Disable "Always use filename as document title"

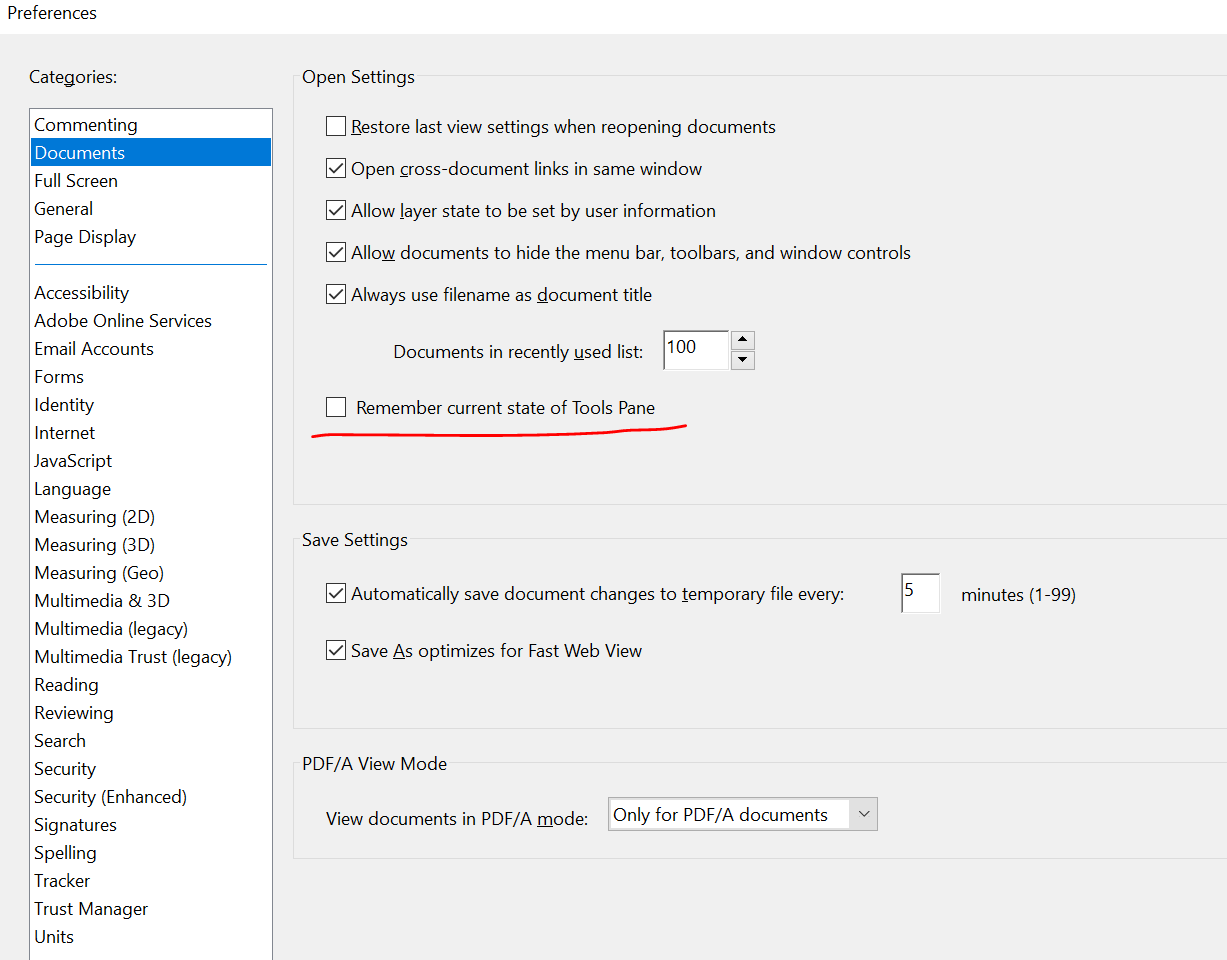point(336,294)
